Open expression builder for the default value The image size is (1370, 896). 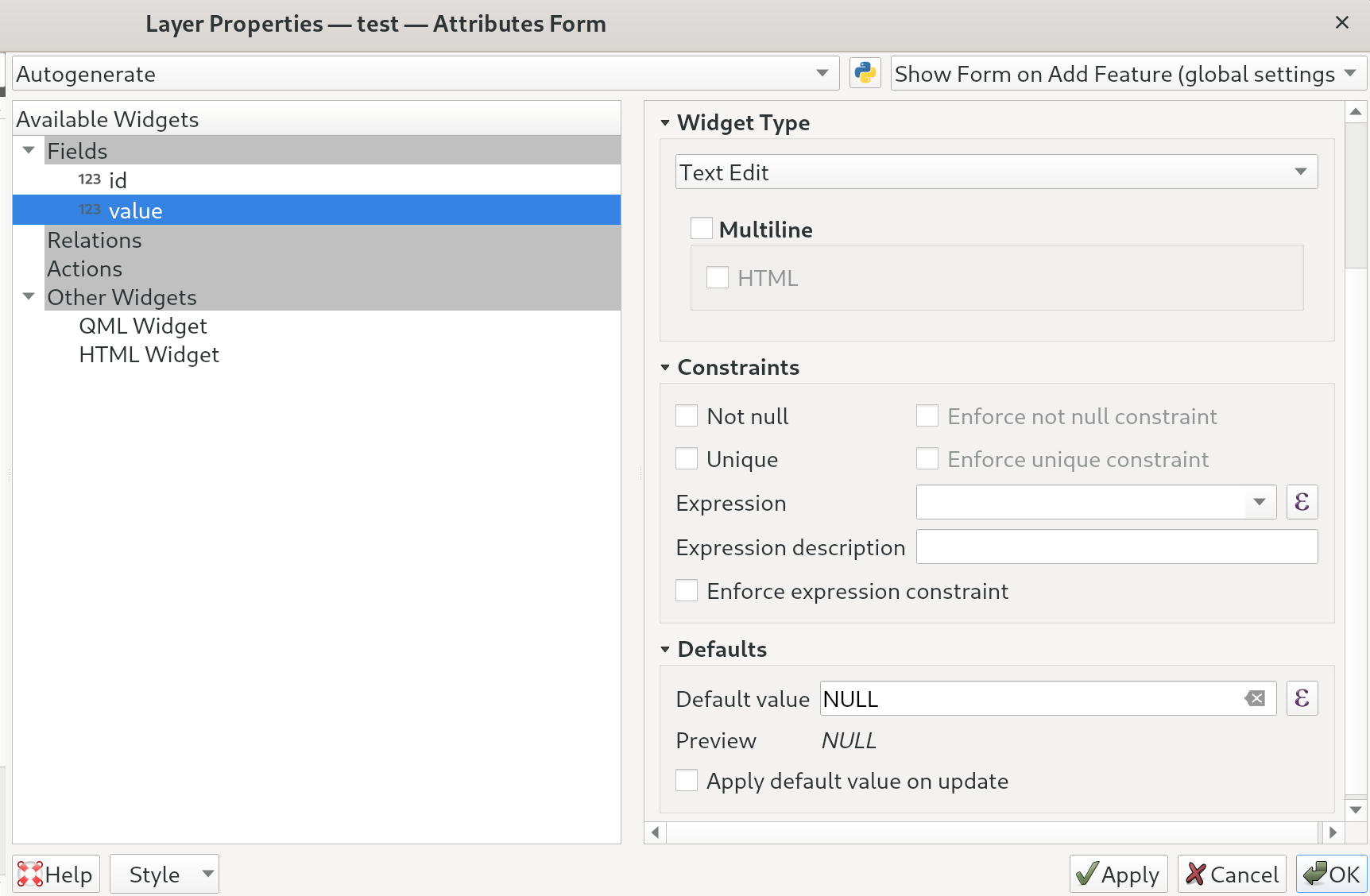[1302, 698]
